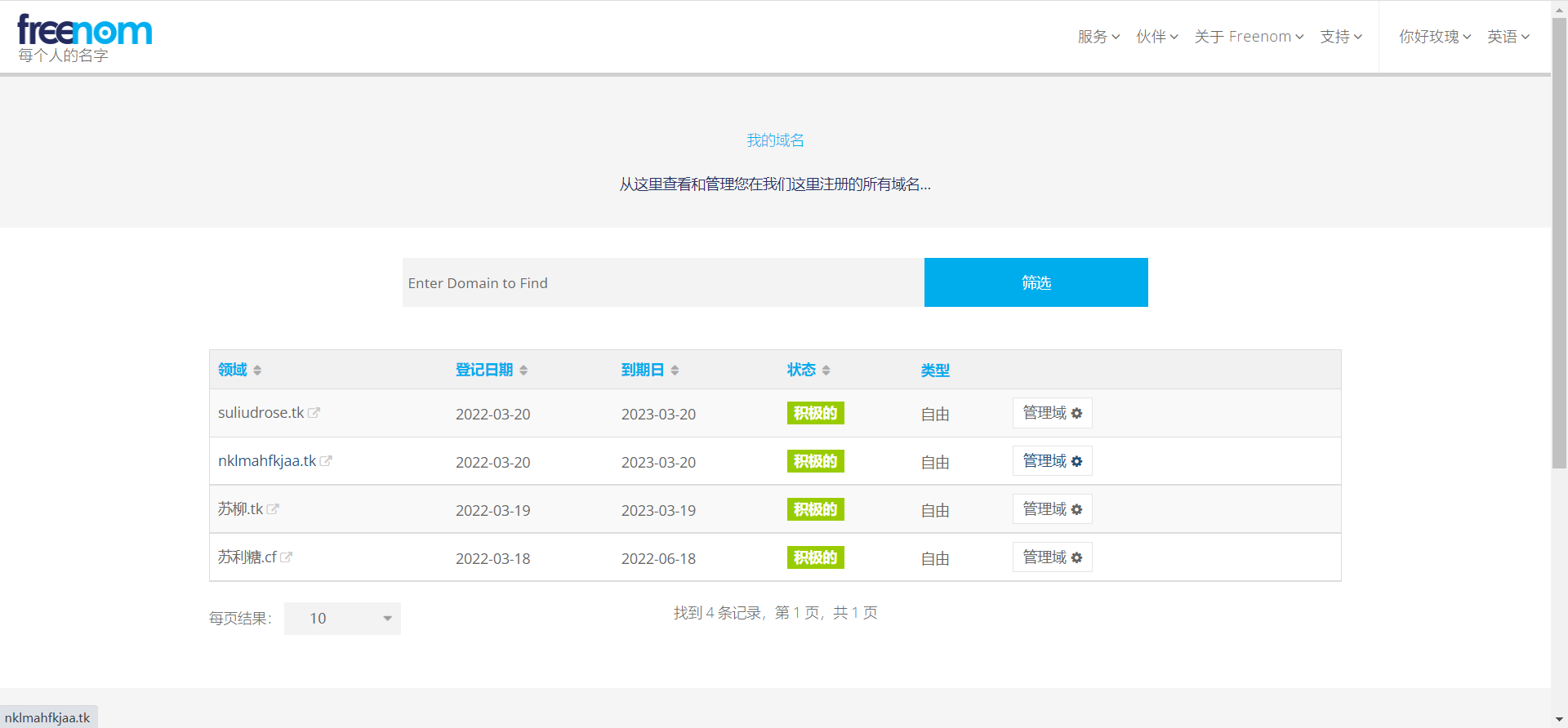Image resolution: width=1568 pixels, height=728 pixels.
Task: Click 登记日期 column header
Action: (x=484, y=370)
